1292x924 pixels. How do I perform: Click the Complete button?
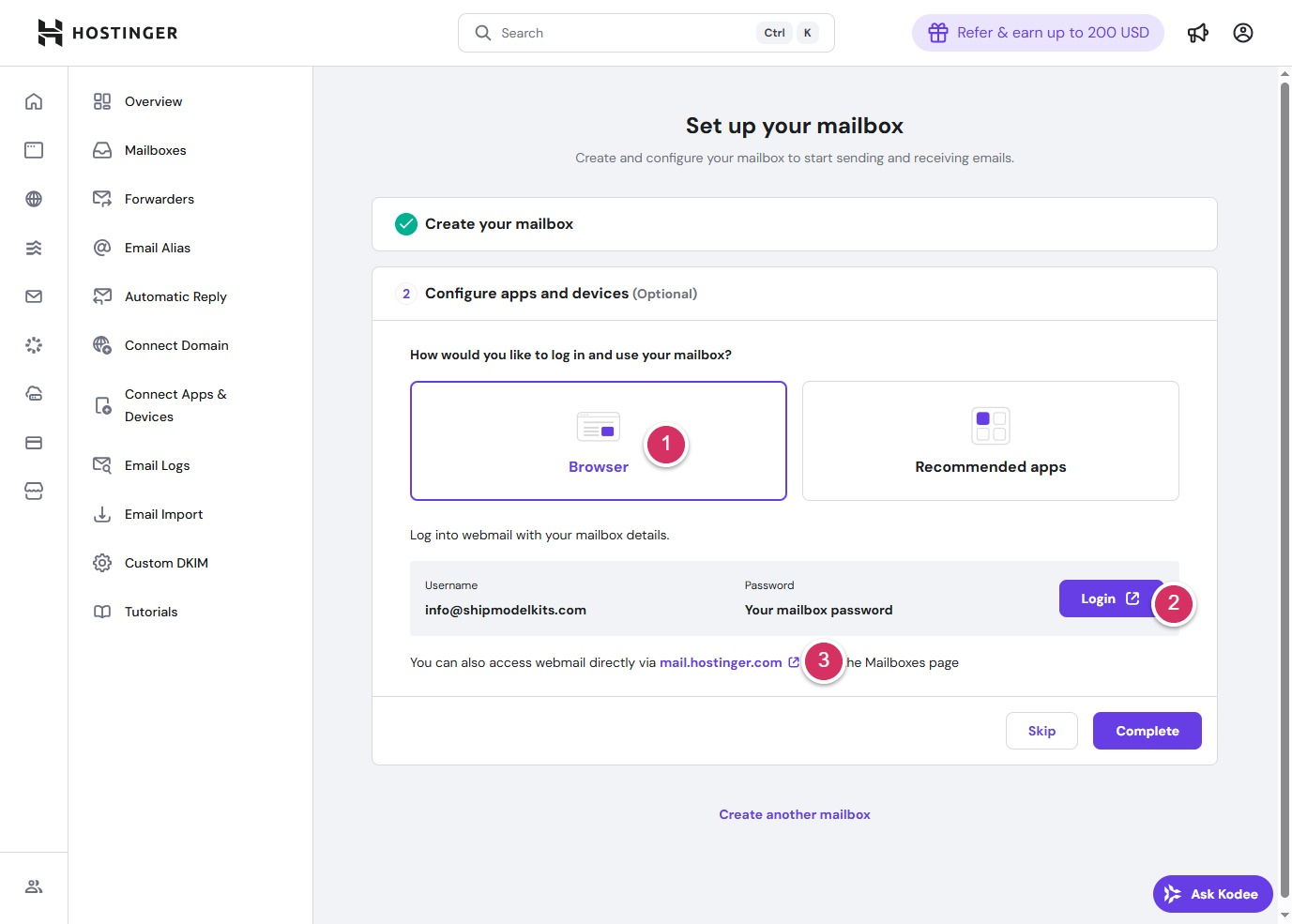(x=1147, y=731)
